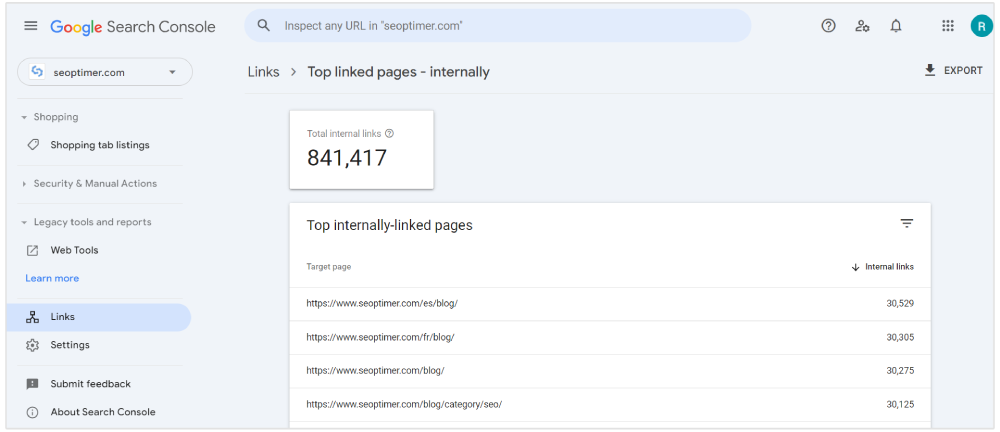Click the 30,125 links value

900,404
